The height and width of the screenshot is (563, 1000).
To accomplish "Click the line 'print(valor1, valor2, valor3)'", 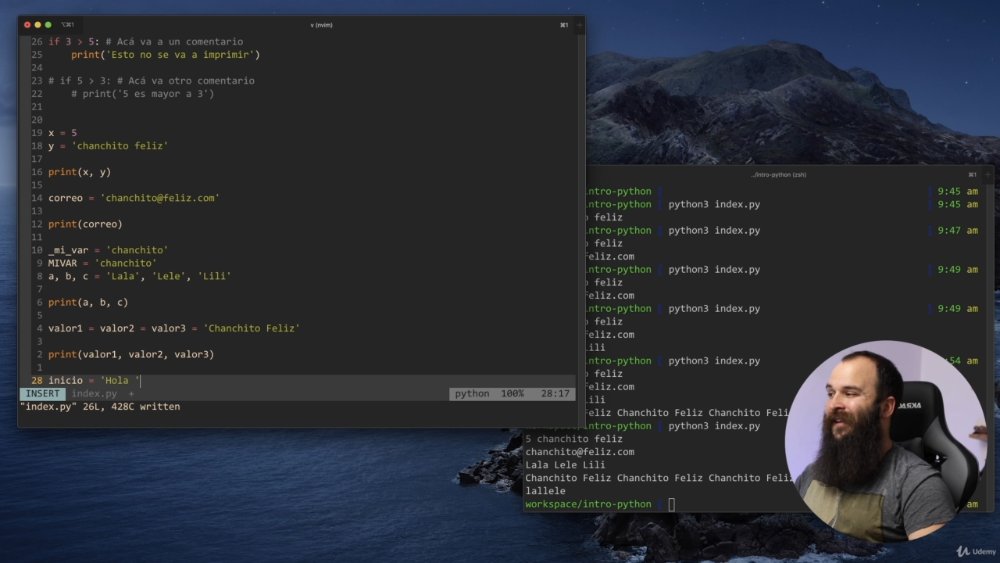I will pyautogui.click(x=131, y=355).
